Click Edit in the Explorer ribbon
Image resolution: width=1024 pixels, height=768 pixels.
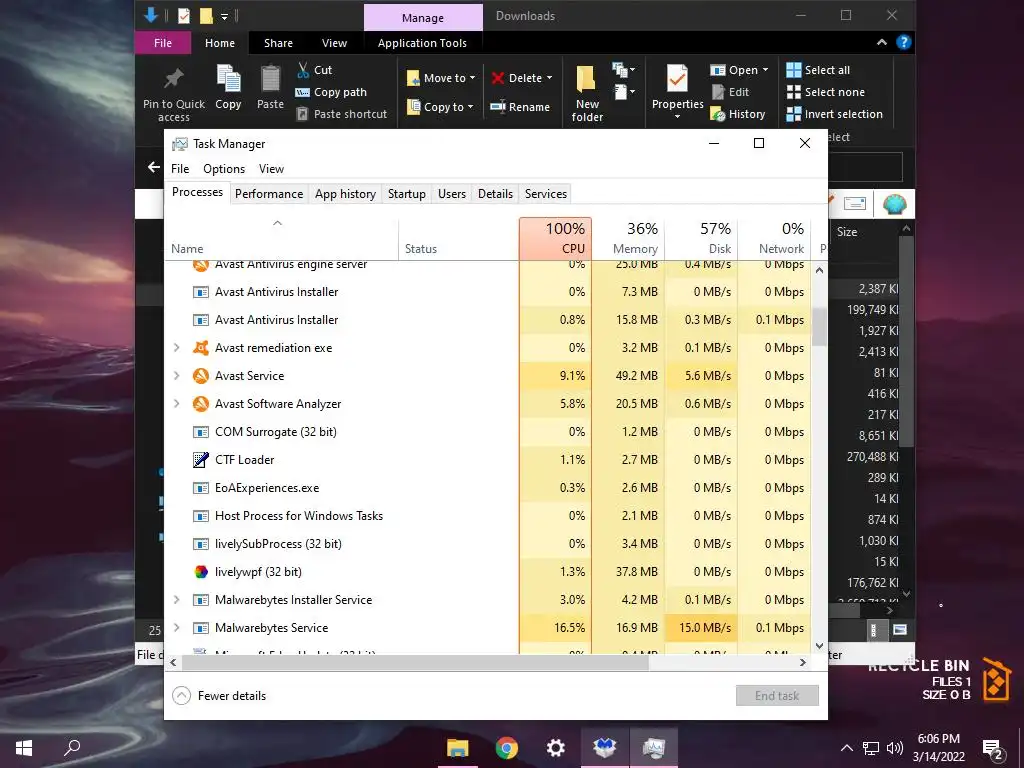point(730,92)
